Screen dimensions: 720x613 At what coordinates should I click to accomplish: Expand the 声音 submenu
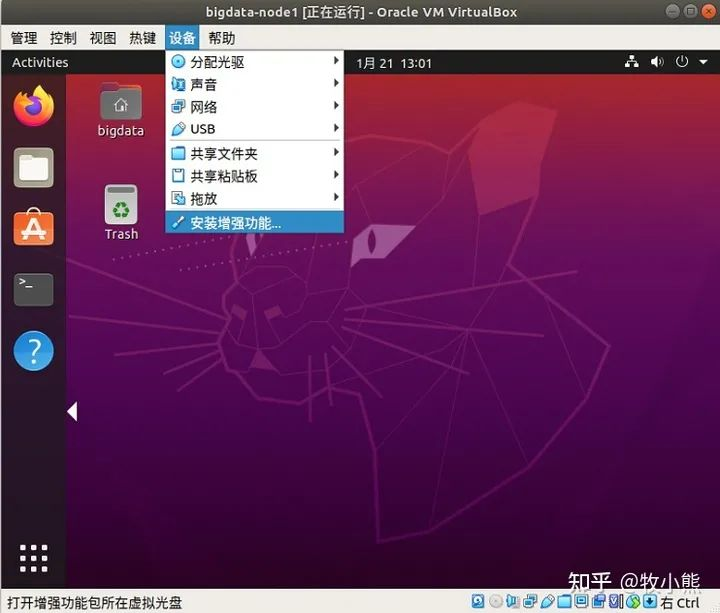pos(254,84)
